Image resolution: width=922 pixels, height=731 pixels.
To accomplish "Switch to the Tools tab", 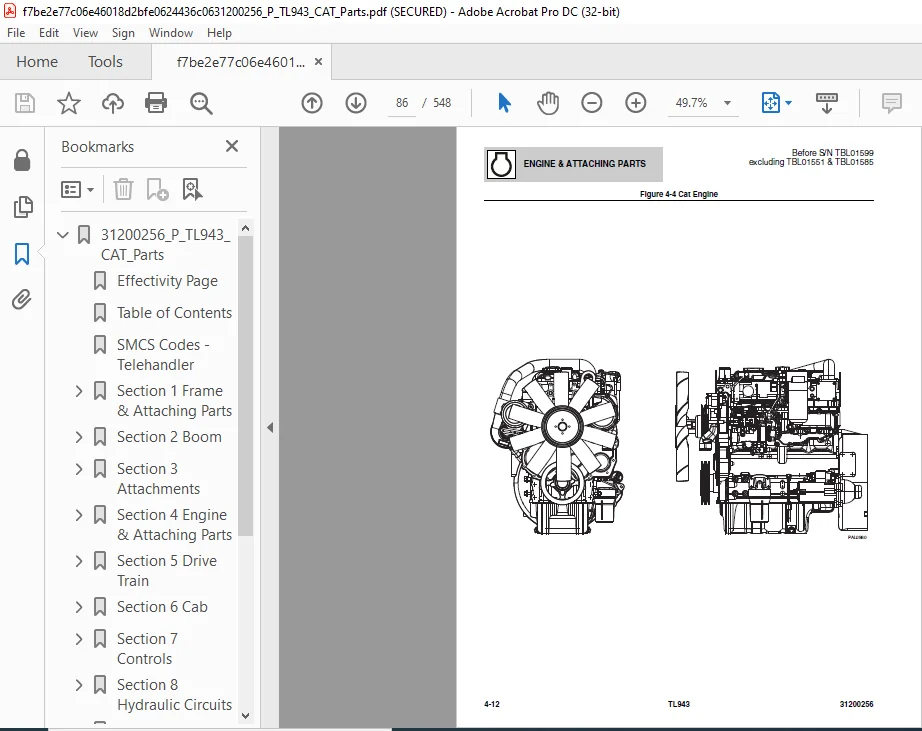I will (x=105, y=62).
